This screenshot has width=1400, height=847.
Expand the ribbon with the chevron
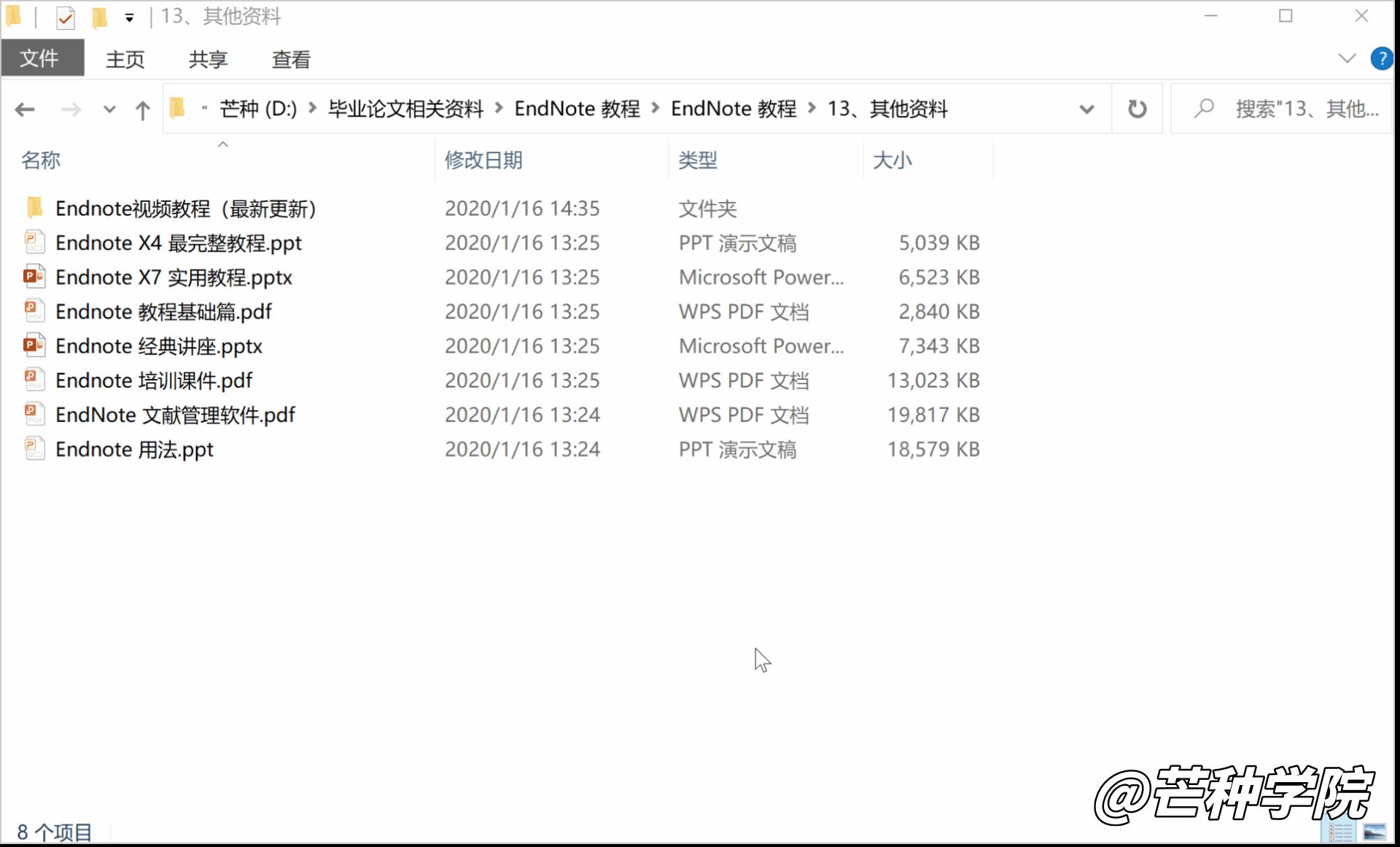tap(1347, 58)
